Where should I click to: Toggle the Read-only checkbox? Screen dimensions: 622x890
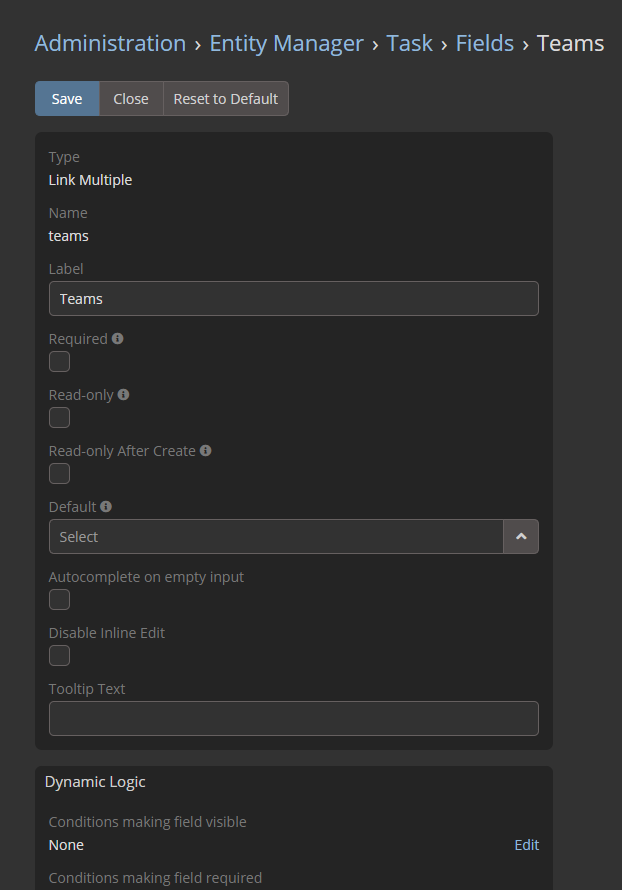pyautogui.click(x=60, y=418)
